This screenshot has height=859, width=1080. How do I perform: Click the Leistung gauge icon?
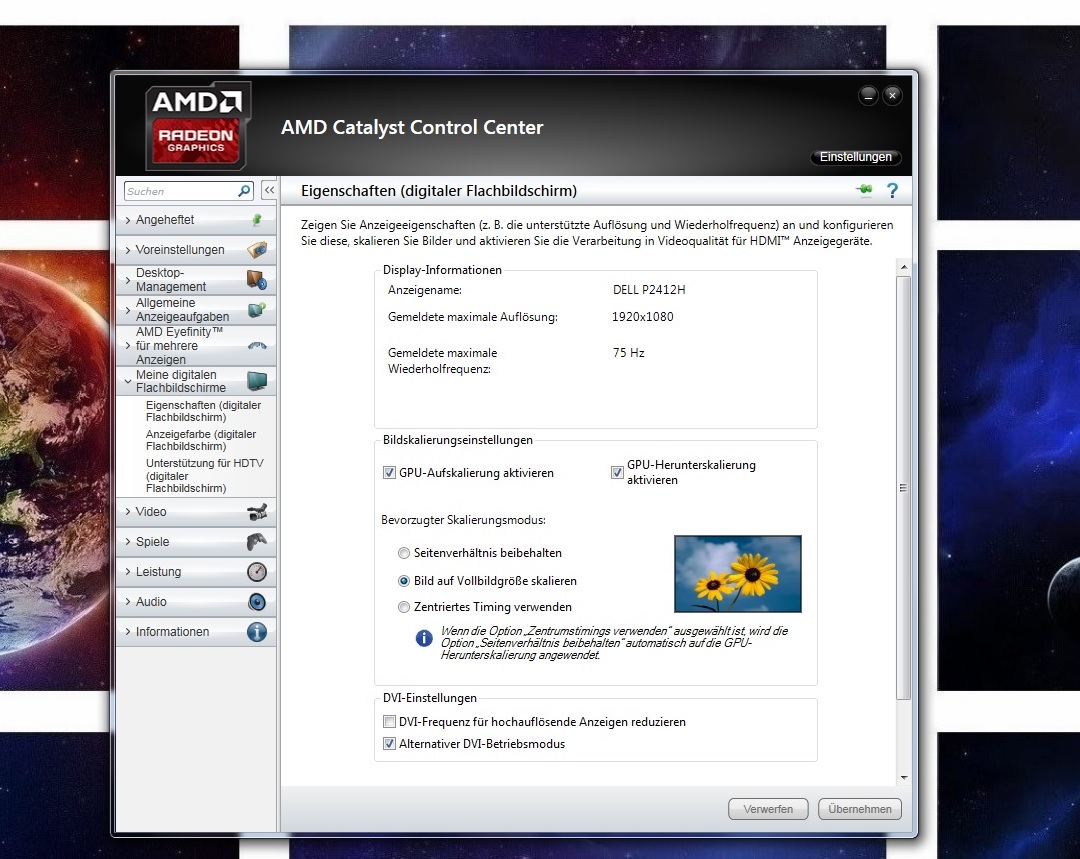(257, 572)
